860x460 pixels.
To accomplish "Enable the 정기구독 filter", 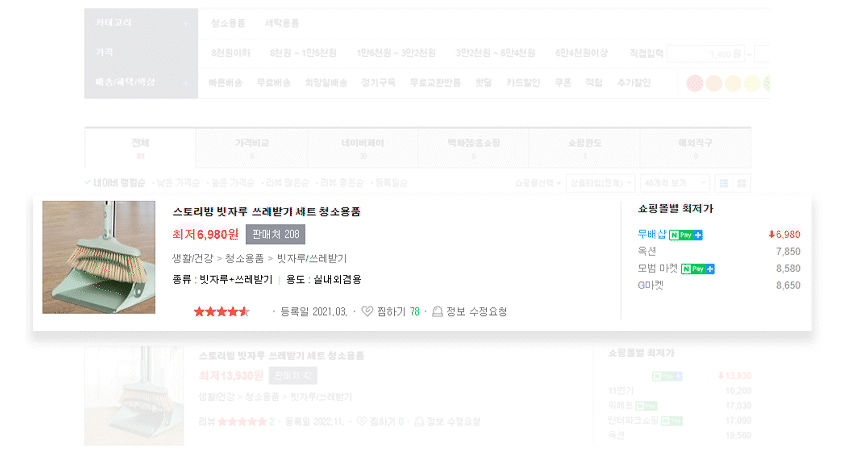I will 378,82.
